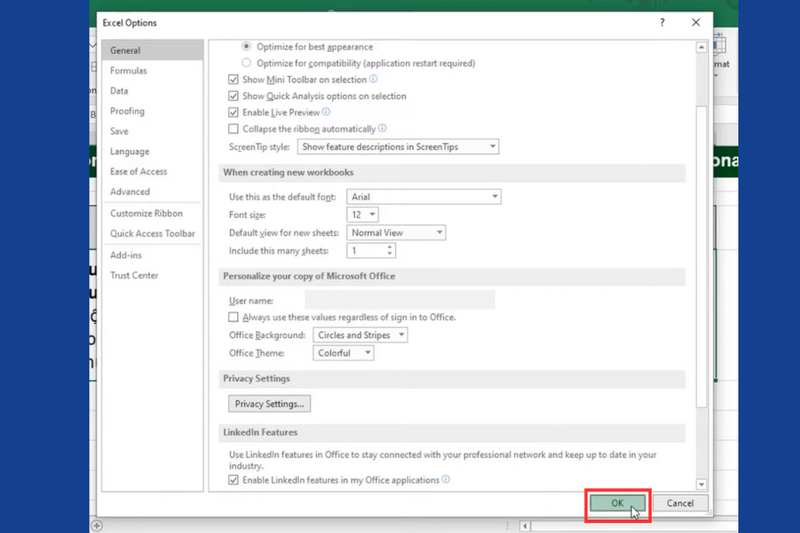Image resolution: width=800 pixels, height=533 pixels.
Task: Increase the number of sheets with up spinner
Action: 390,247
